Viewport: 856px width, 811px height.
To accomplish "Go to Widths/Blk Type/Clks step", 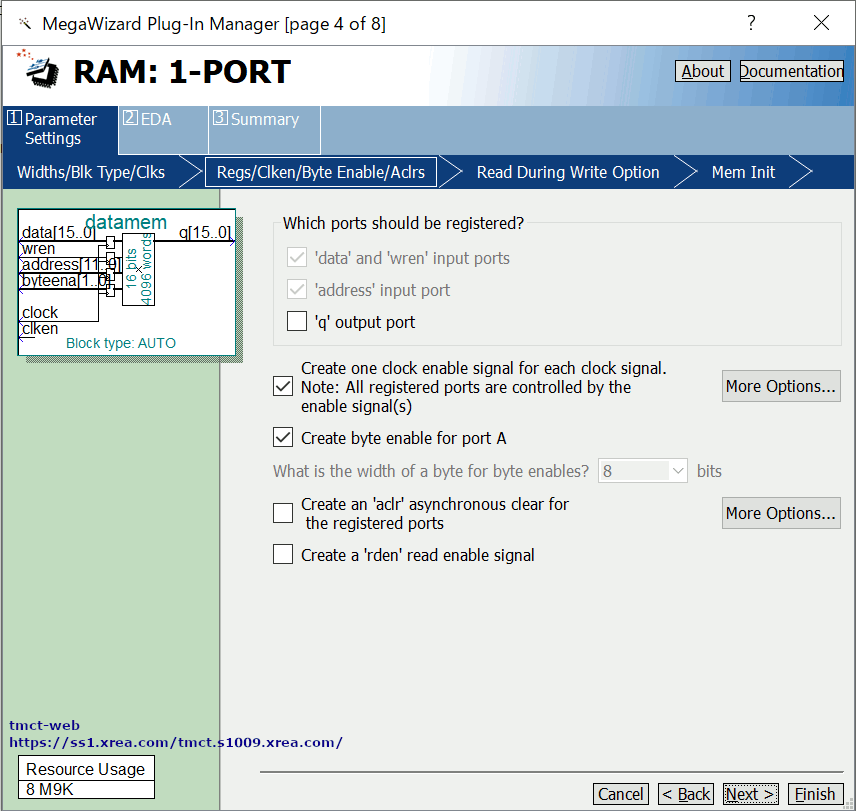I will tap(91, 172).
